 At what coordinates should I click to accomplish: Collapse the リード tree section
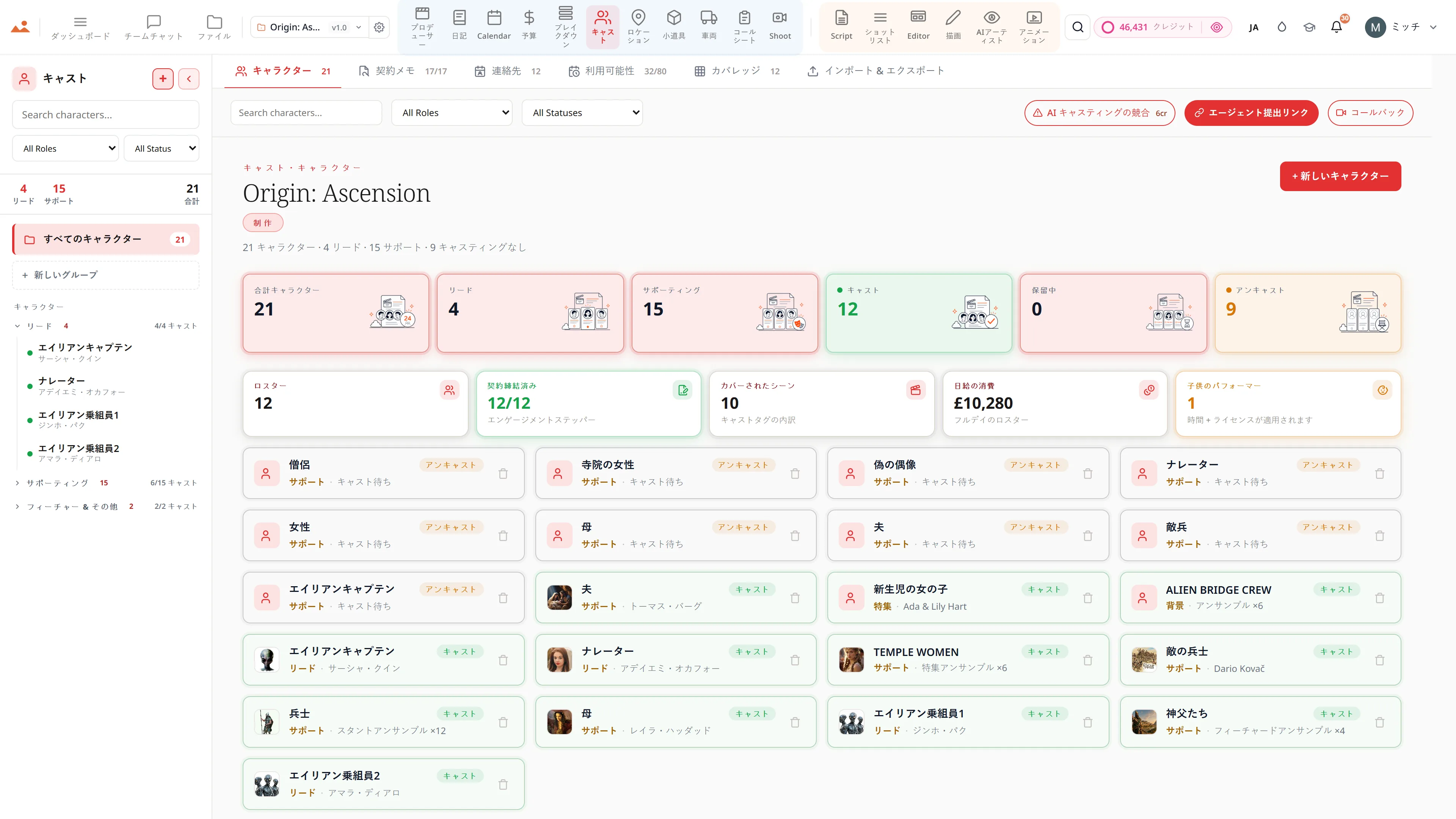coord(17,326)
